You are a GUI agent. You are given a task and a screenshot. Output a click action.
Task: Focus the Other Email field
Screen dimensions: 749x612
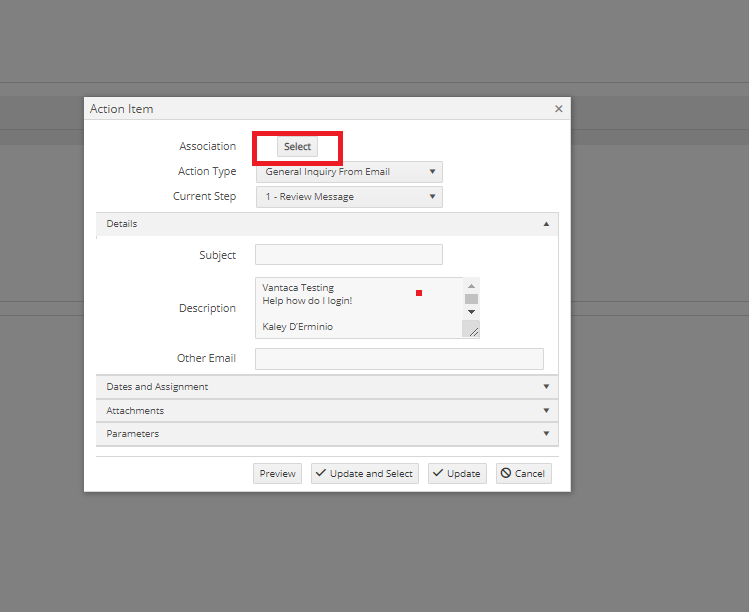coord(399,359)
